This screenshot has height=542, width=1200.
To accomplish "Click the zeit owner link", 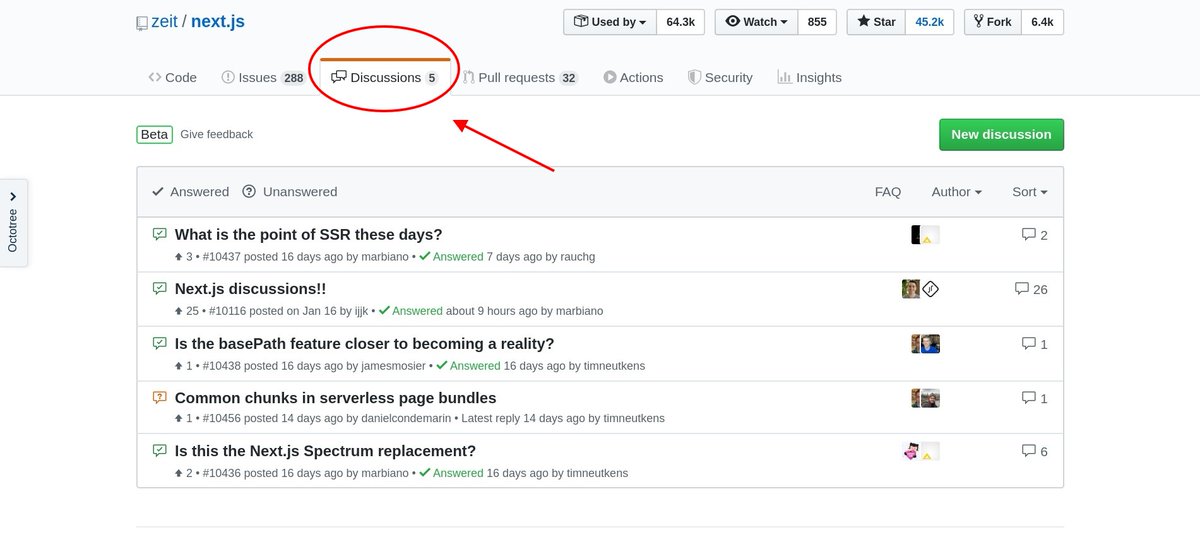I will [x=164, y=21].
